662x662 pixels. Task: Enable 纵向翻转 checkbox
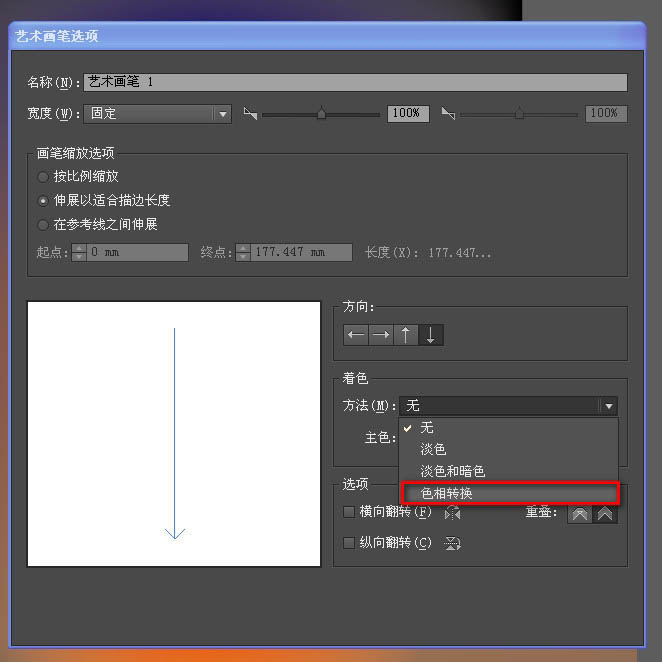[349, 543]
